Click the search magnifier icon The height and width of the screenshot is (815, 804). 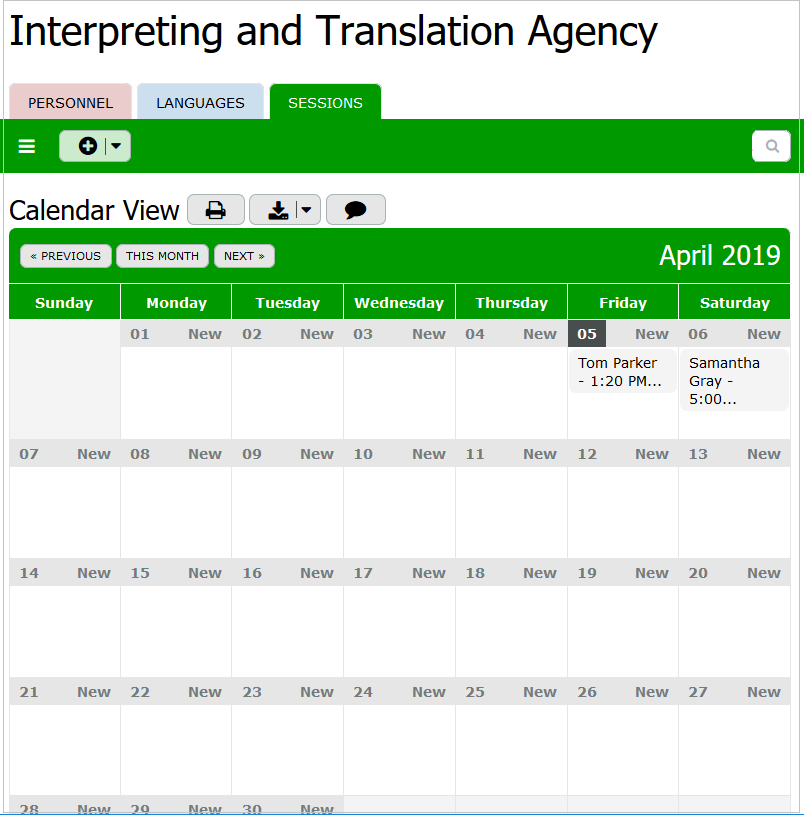click(x=771, y=146)
